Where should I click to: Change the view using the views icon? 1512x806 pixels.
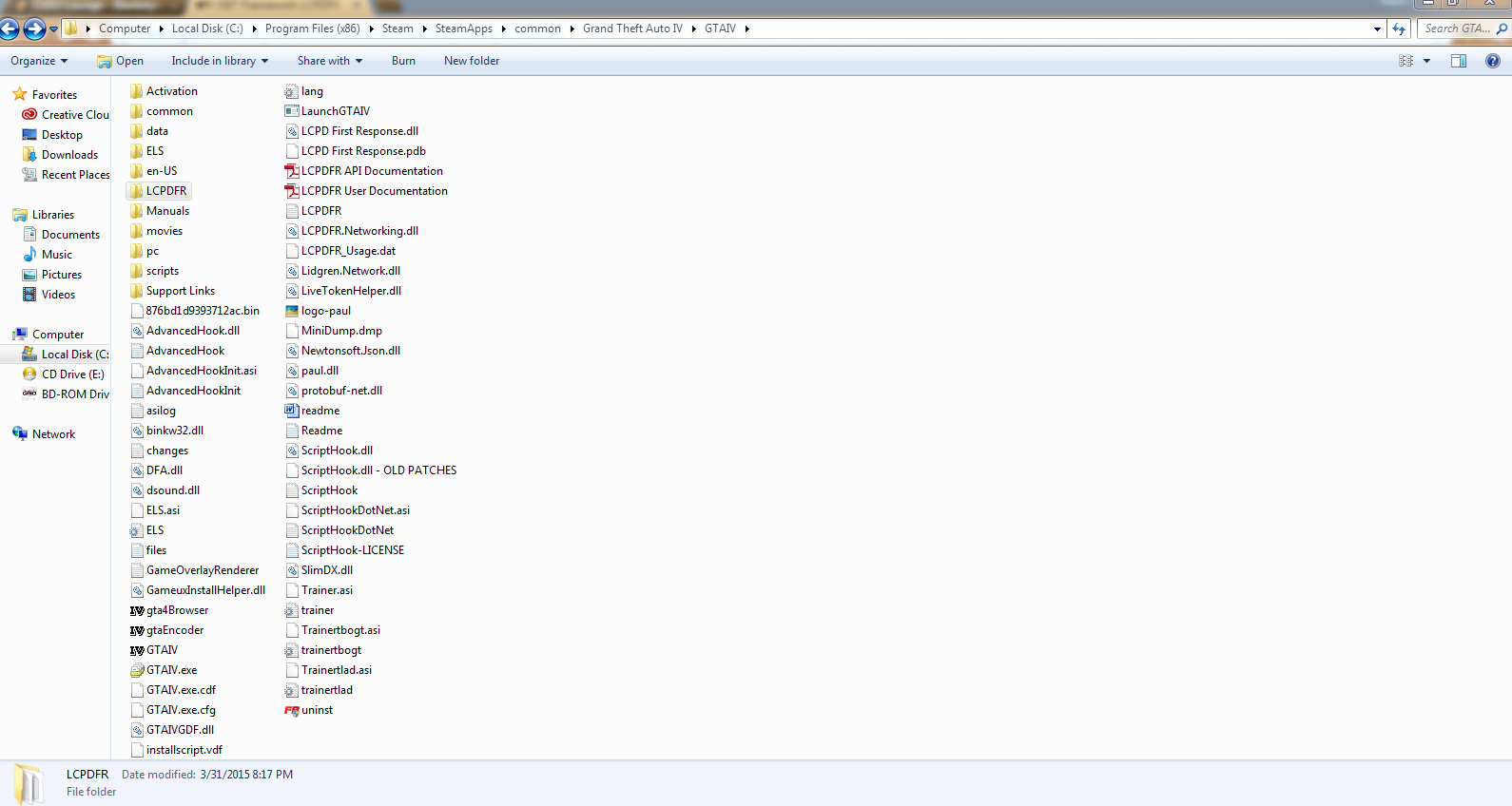coord(1405,61)
